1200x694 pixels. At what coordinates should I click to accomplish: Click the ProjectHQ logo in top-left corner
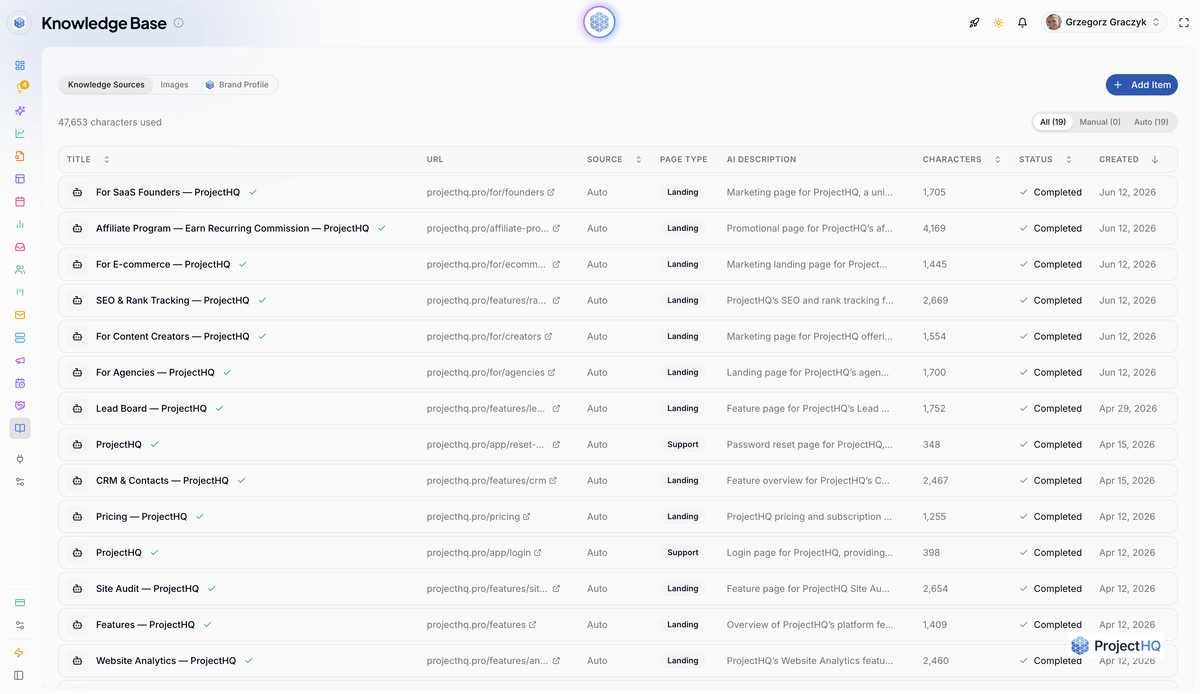point(20,22)
